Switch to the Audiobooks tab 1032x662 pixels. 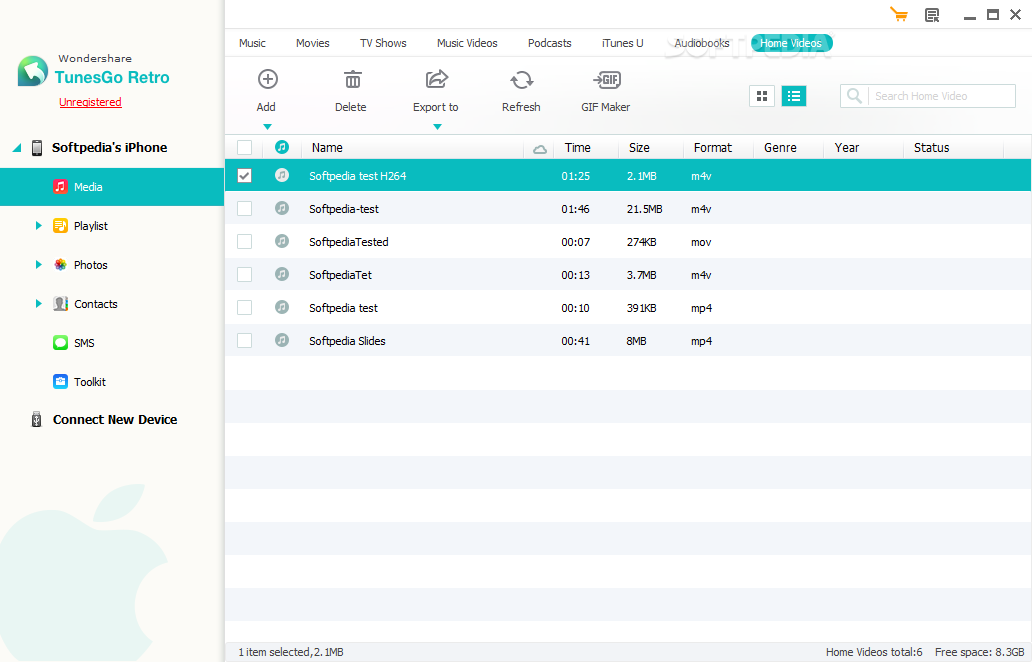[x=702, y=43]
